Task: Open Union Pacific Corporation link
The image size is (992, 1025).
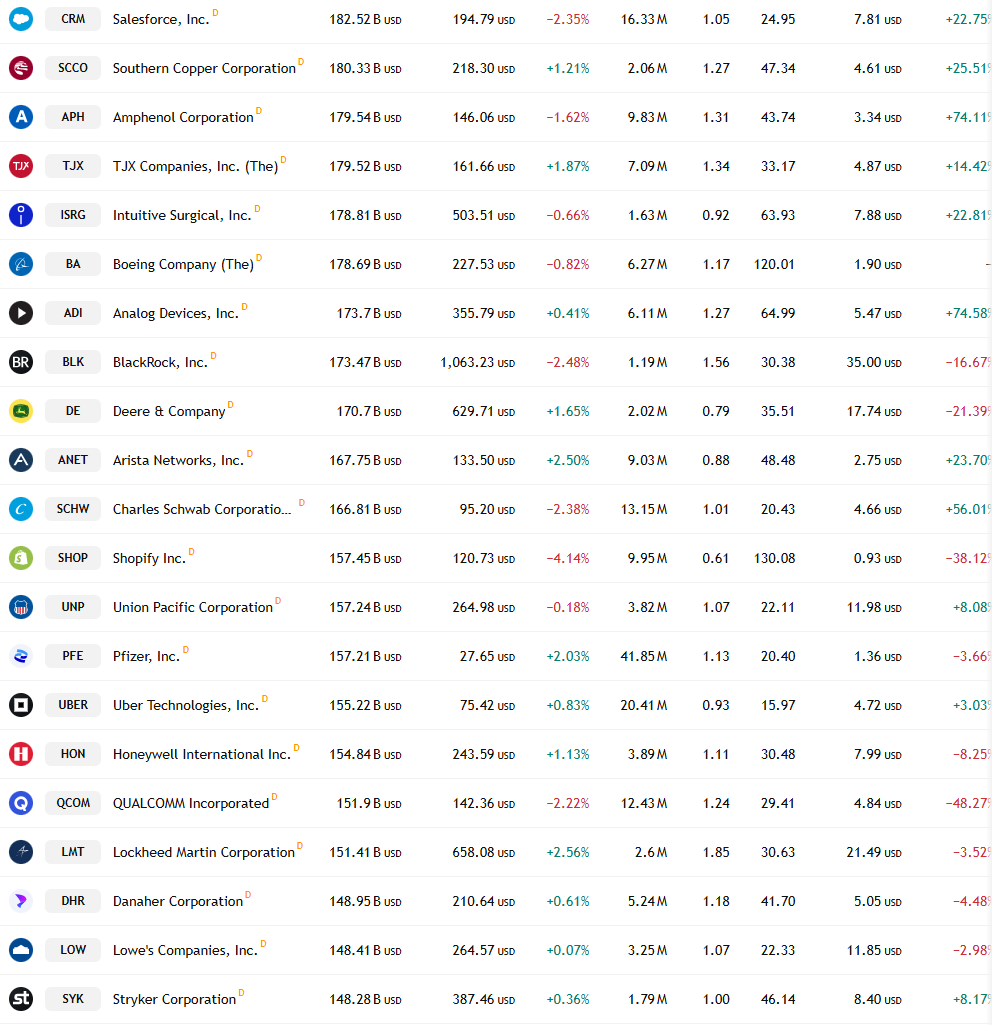Action: point(193,608)
